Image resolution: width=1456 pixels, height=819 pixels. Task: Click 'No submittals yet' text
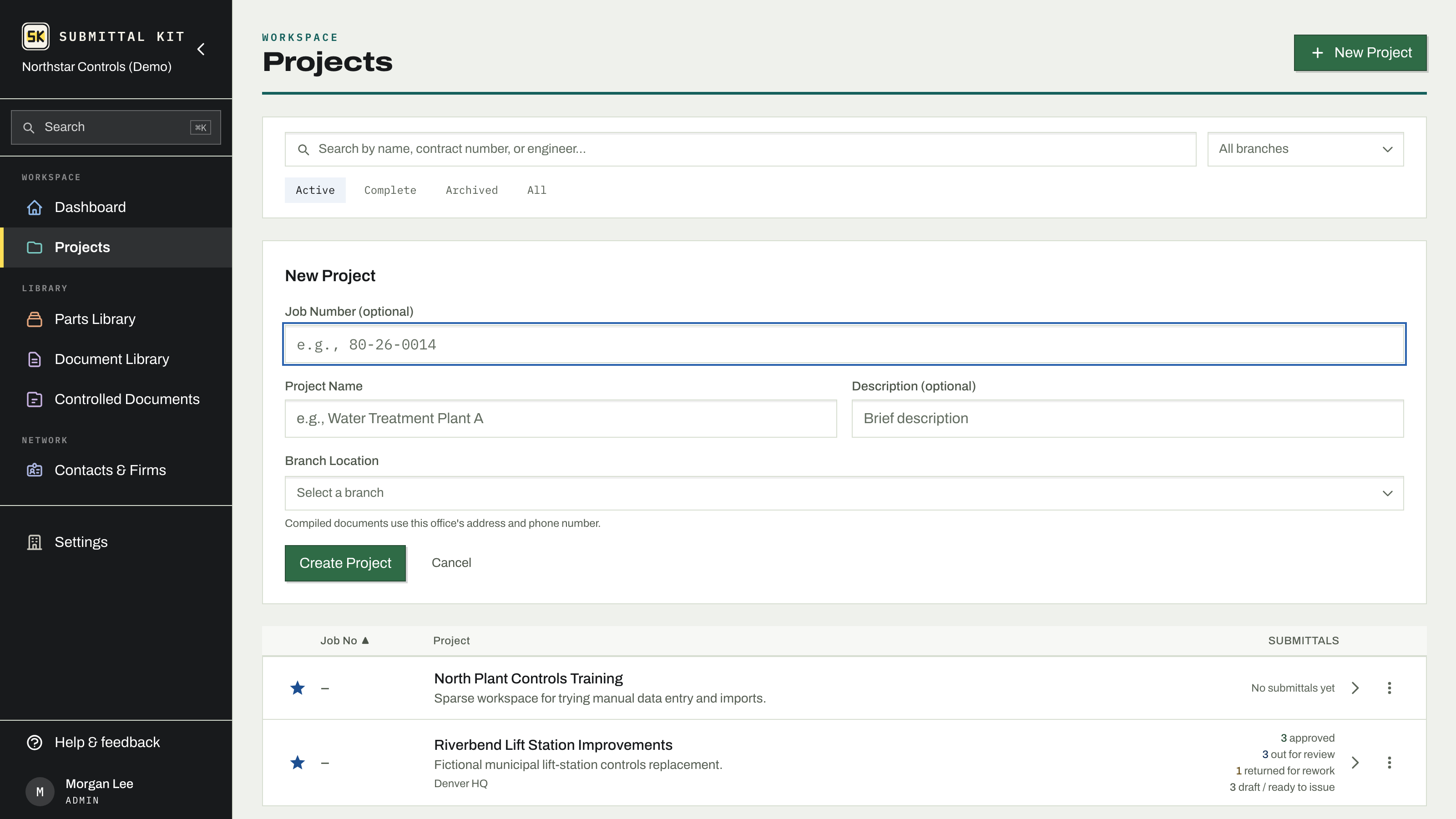pyautogui.click(x=1293, y=688)
